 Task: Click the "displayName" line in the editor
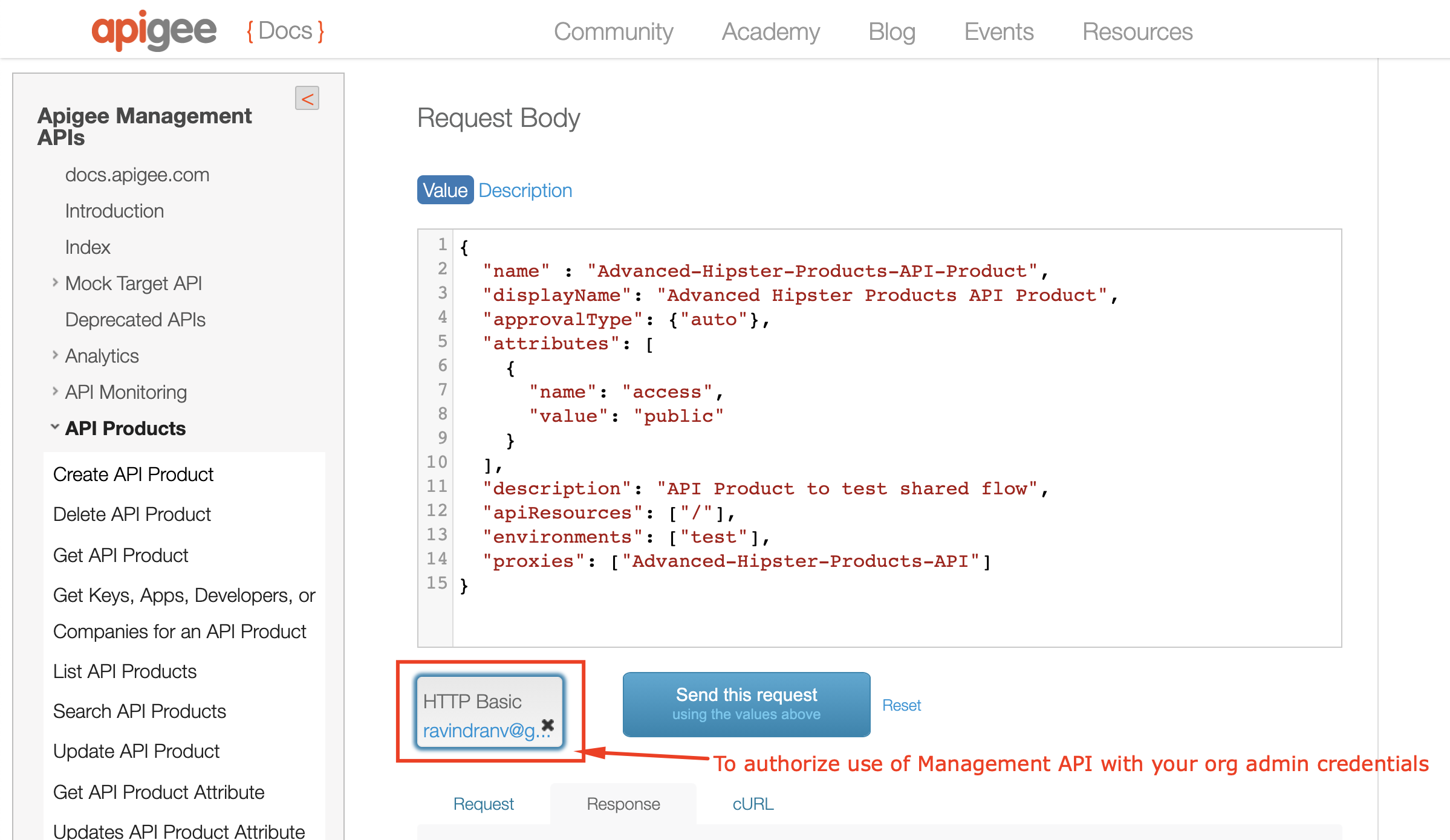click(800, 295)
